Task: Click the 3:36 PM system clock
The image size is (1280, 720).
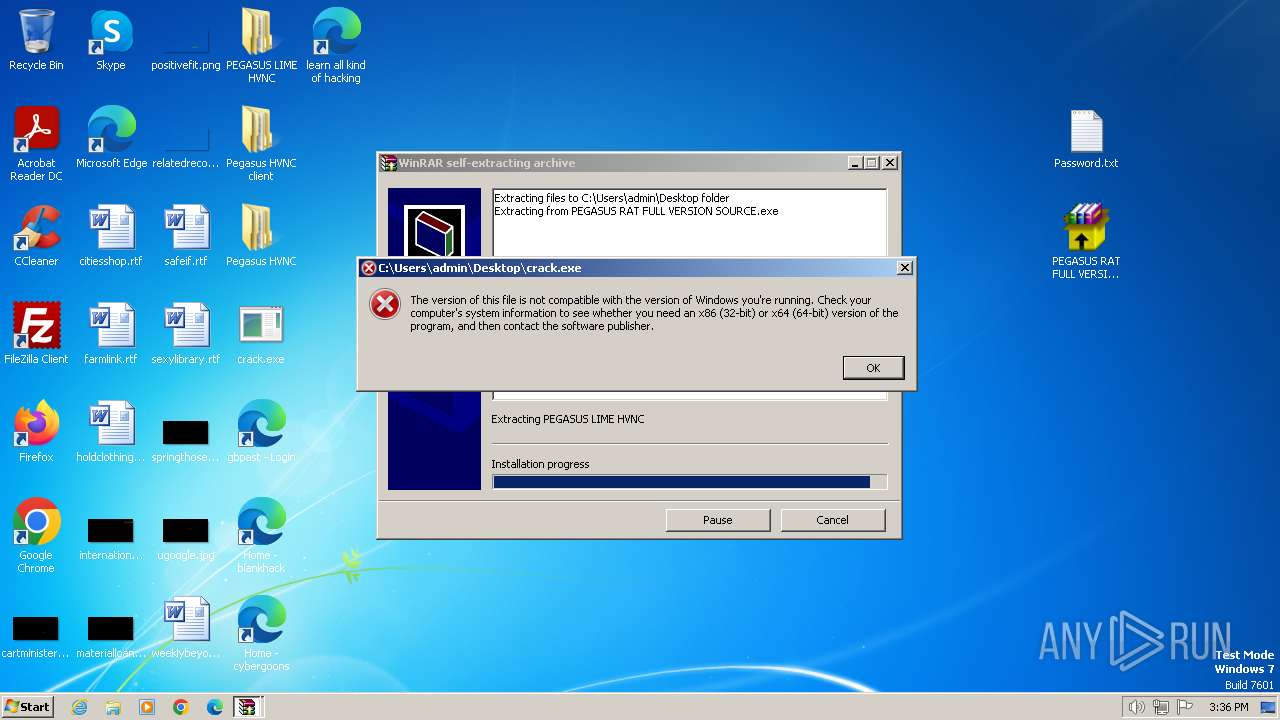Action: (x=1228, y=707)
